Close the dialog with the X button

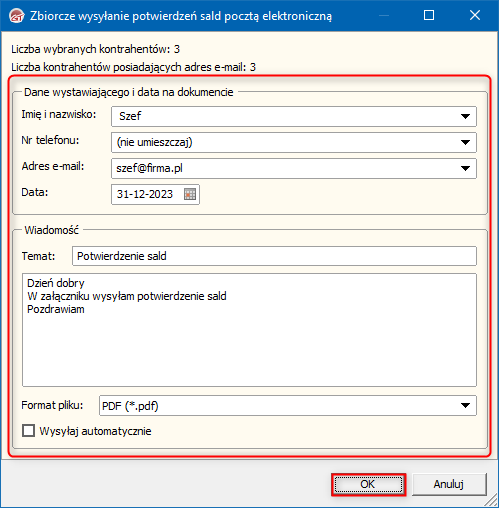(x=475, y=15)
